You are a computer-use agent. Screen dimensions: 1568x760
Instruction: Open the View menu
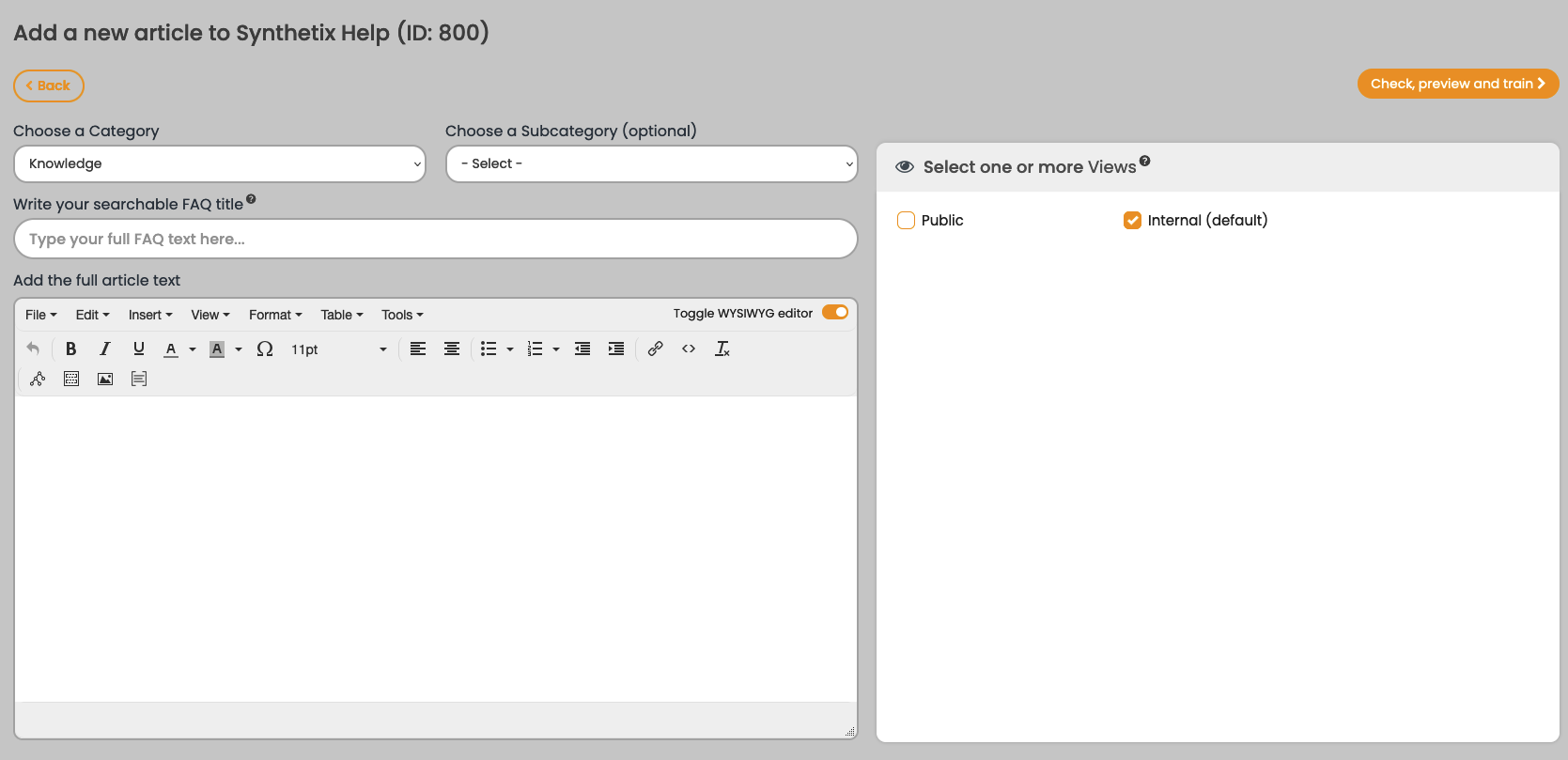coord(210,315)
